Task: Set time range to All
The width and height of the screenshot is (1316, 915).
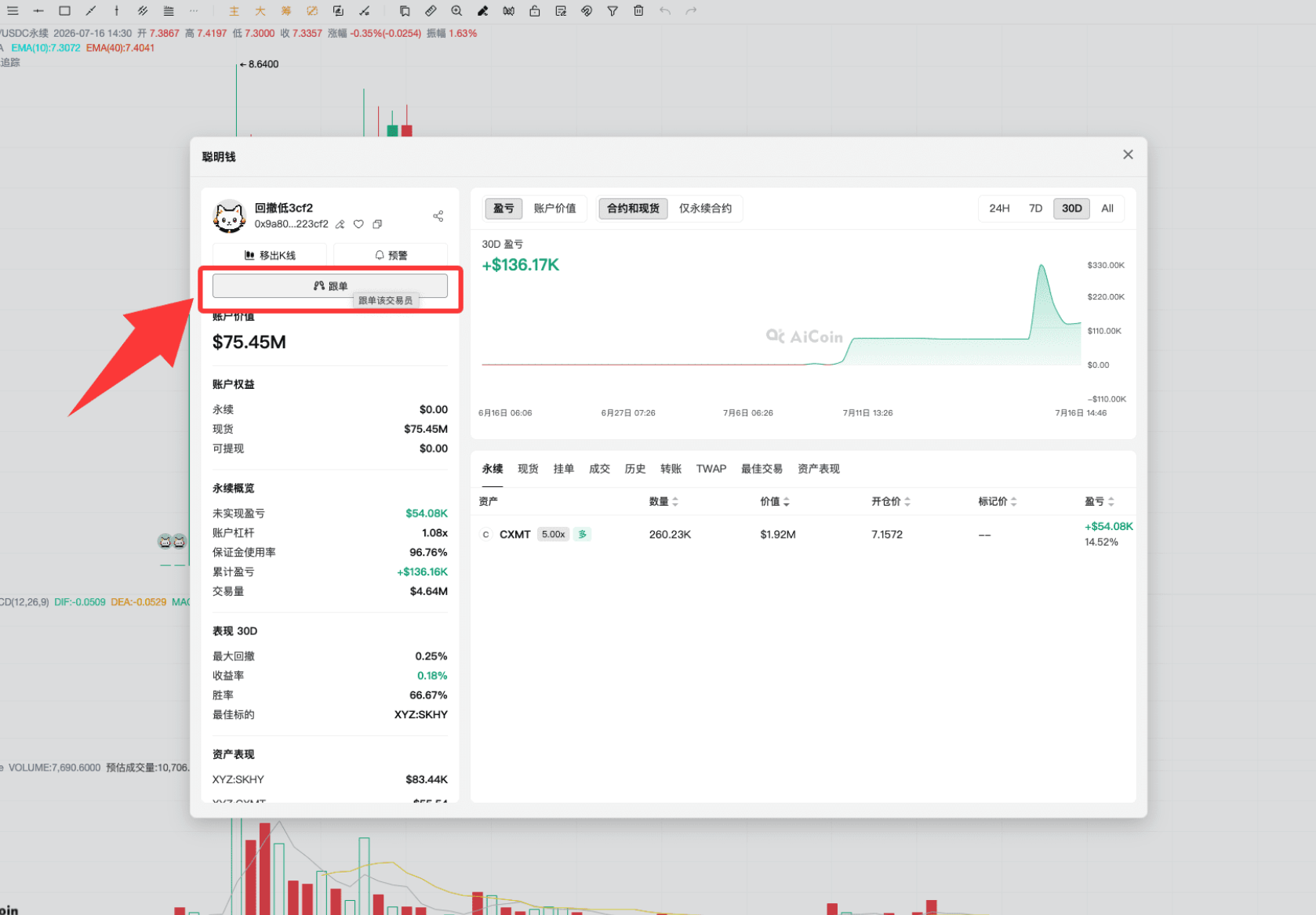Action: [1107, 209]
